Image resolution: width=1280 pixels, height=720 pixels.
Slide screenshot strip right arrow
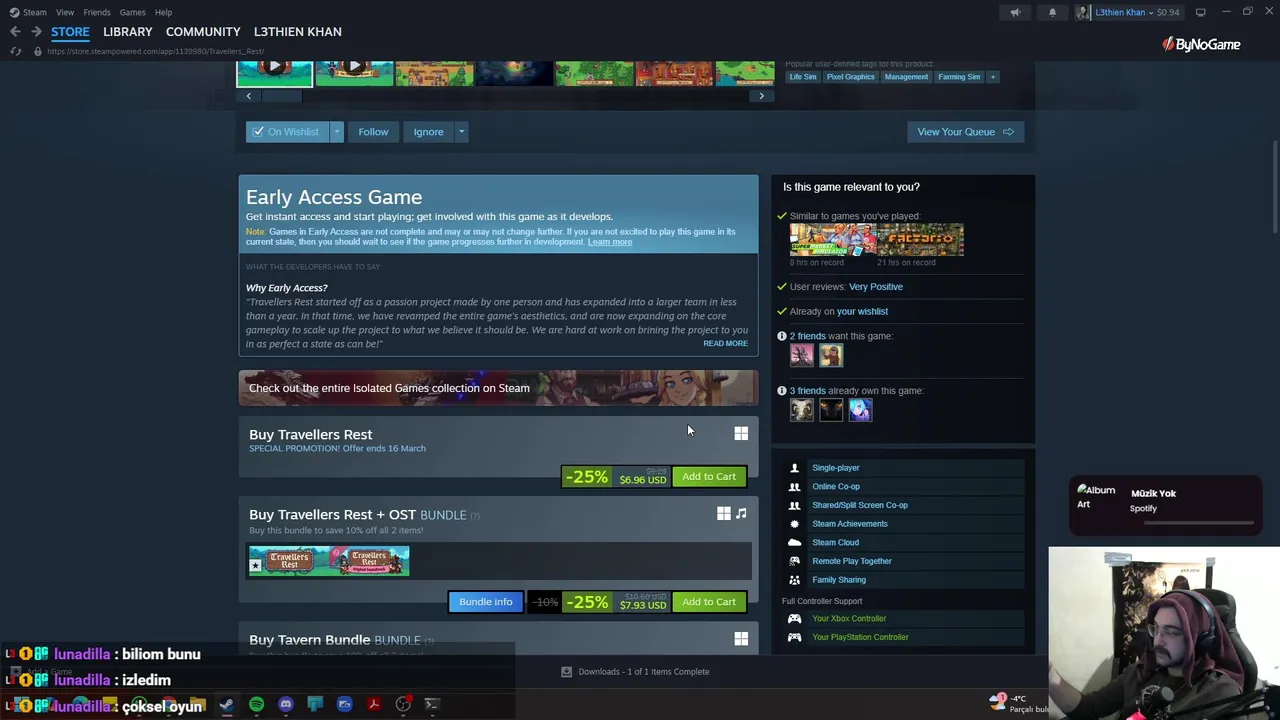762,96
